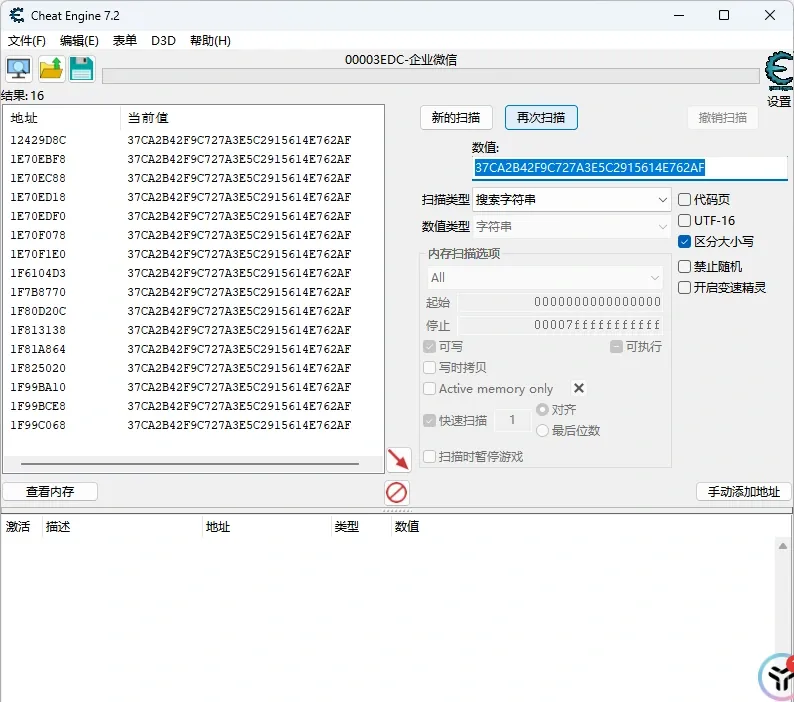Expand the memory region All dropdown
This screenshot has height=702, width=794.
pyautogui.click(x=545, y=278)
